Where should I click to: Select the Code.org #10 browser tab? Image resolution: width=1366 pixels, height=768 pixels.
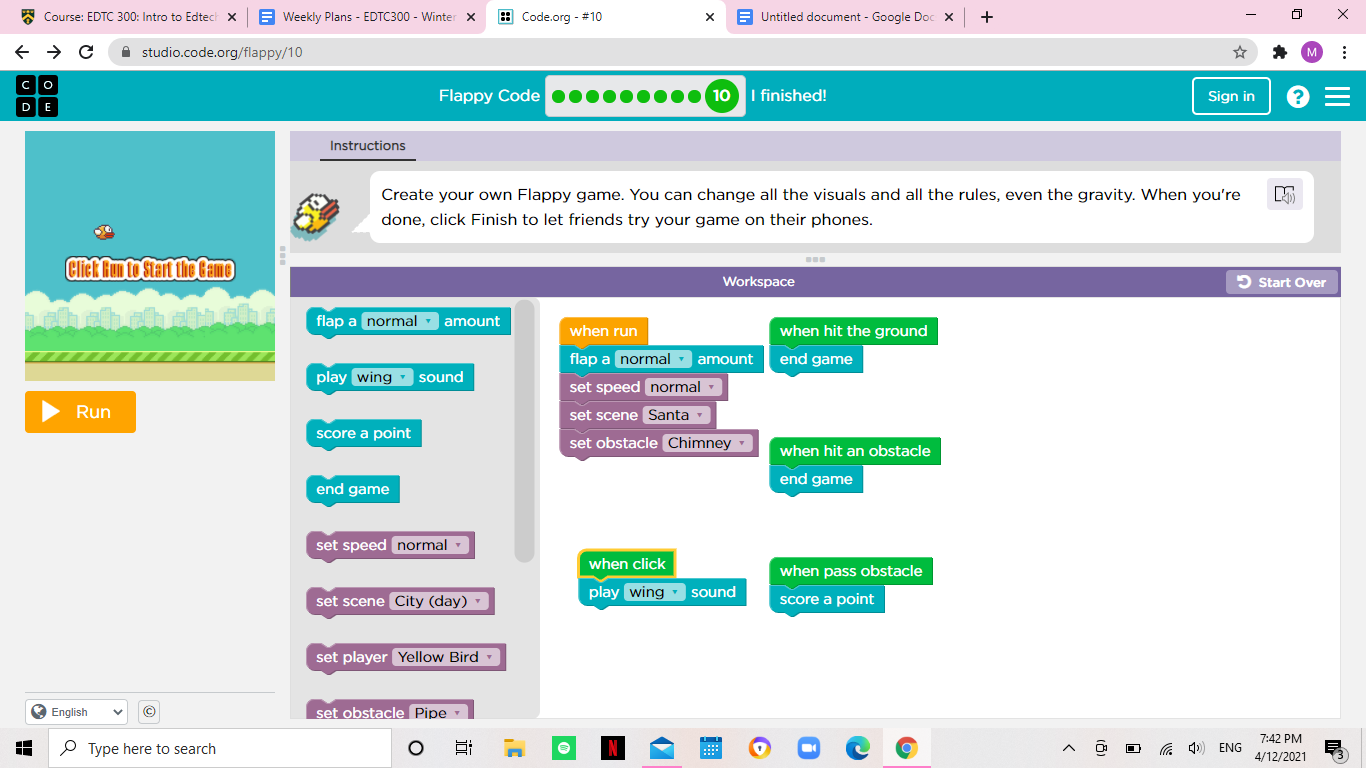tap(606, 17)
